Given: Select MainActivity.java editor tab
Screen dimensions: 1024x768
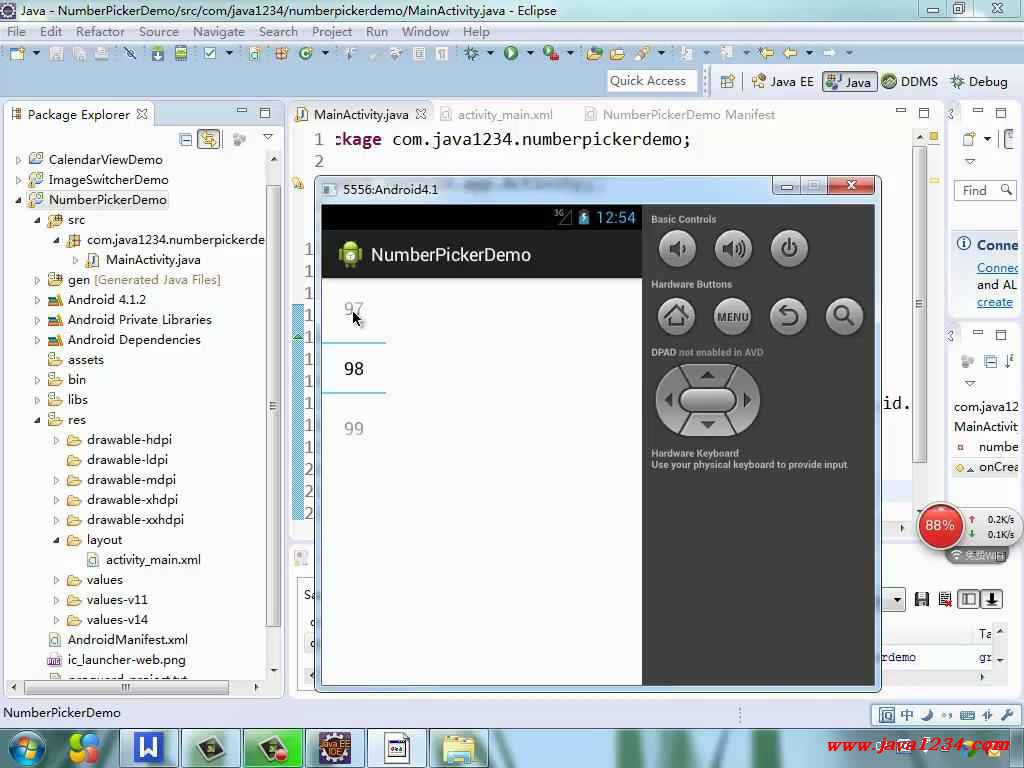Looking at the screenshot, I should click(x=360, y=114).
